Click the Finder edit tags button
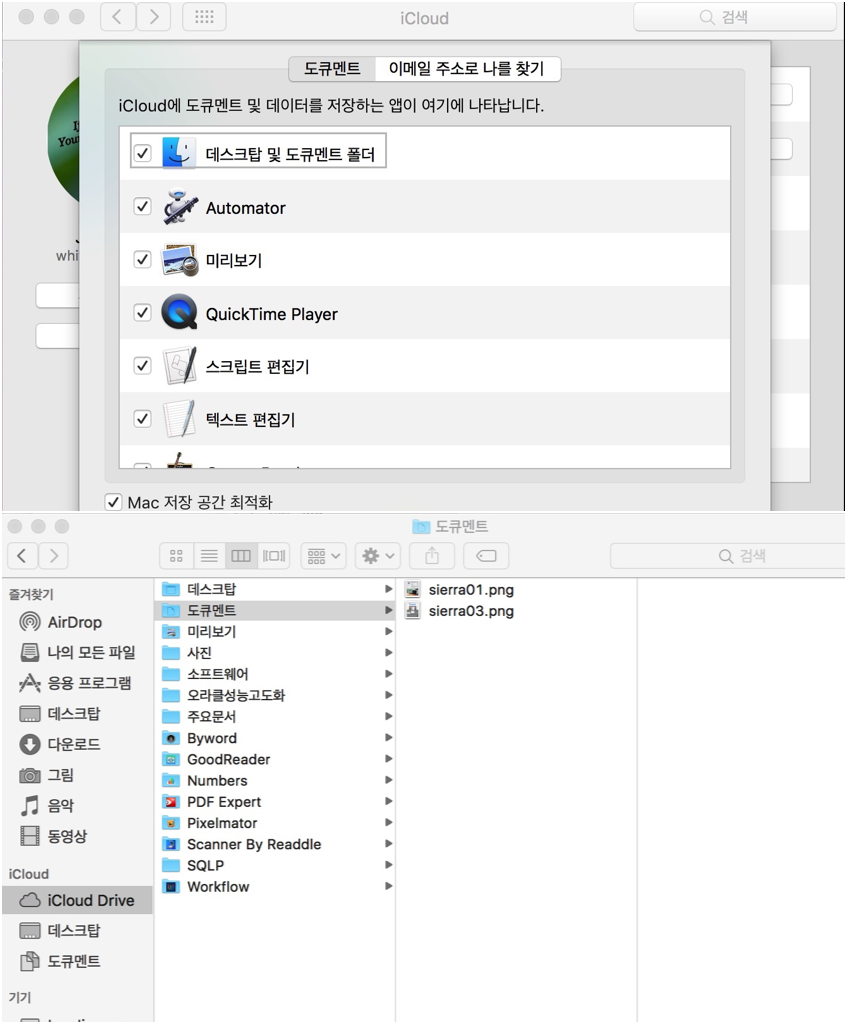847x1024 pixels. point(487,556)
